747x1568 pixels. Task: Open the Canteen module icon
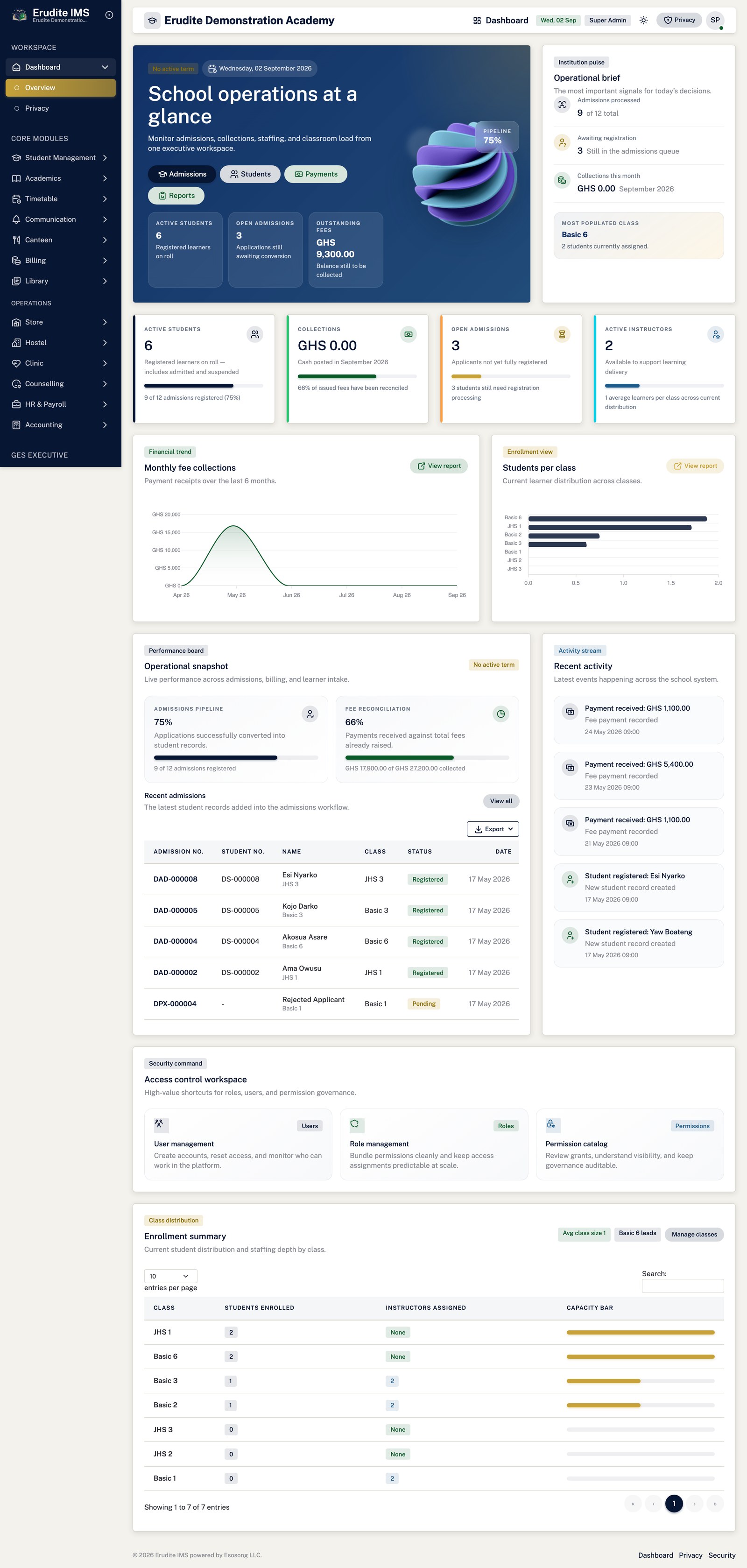click(x=16, y=240)
